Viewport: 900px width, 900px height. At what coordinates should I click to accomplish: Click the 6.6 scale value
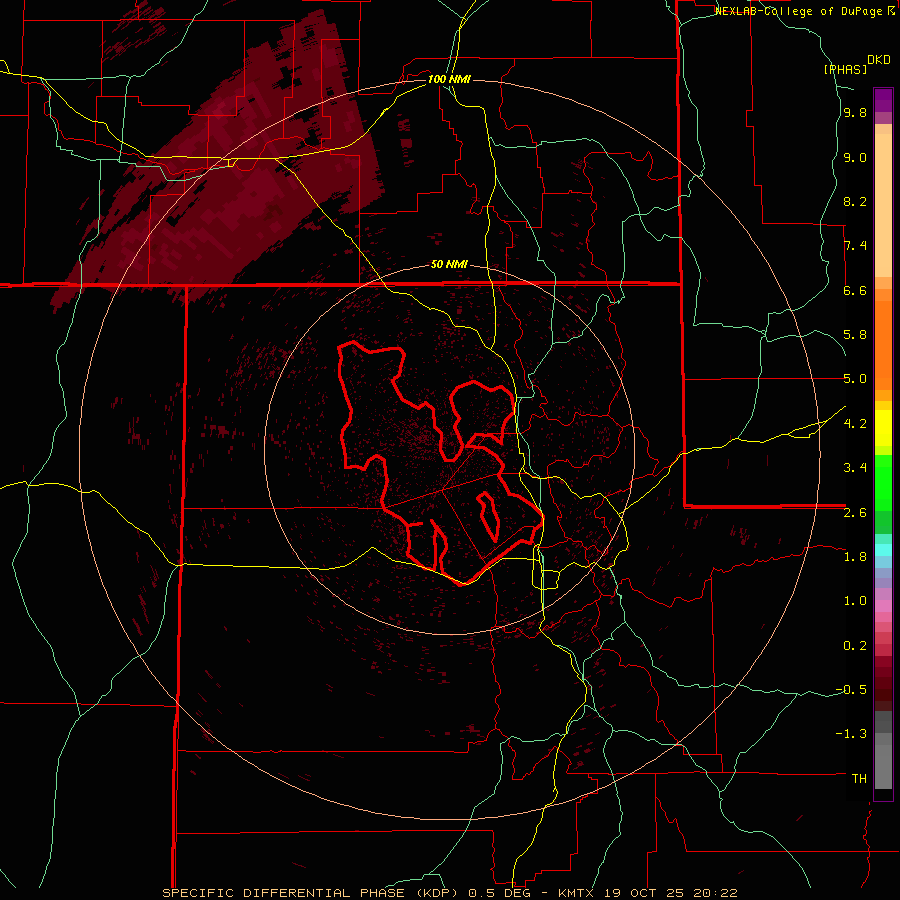click(x=855, y=290)
